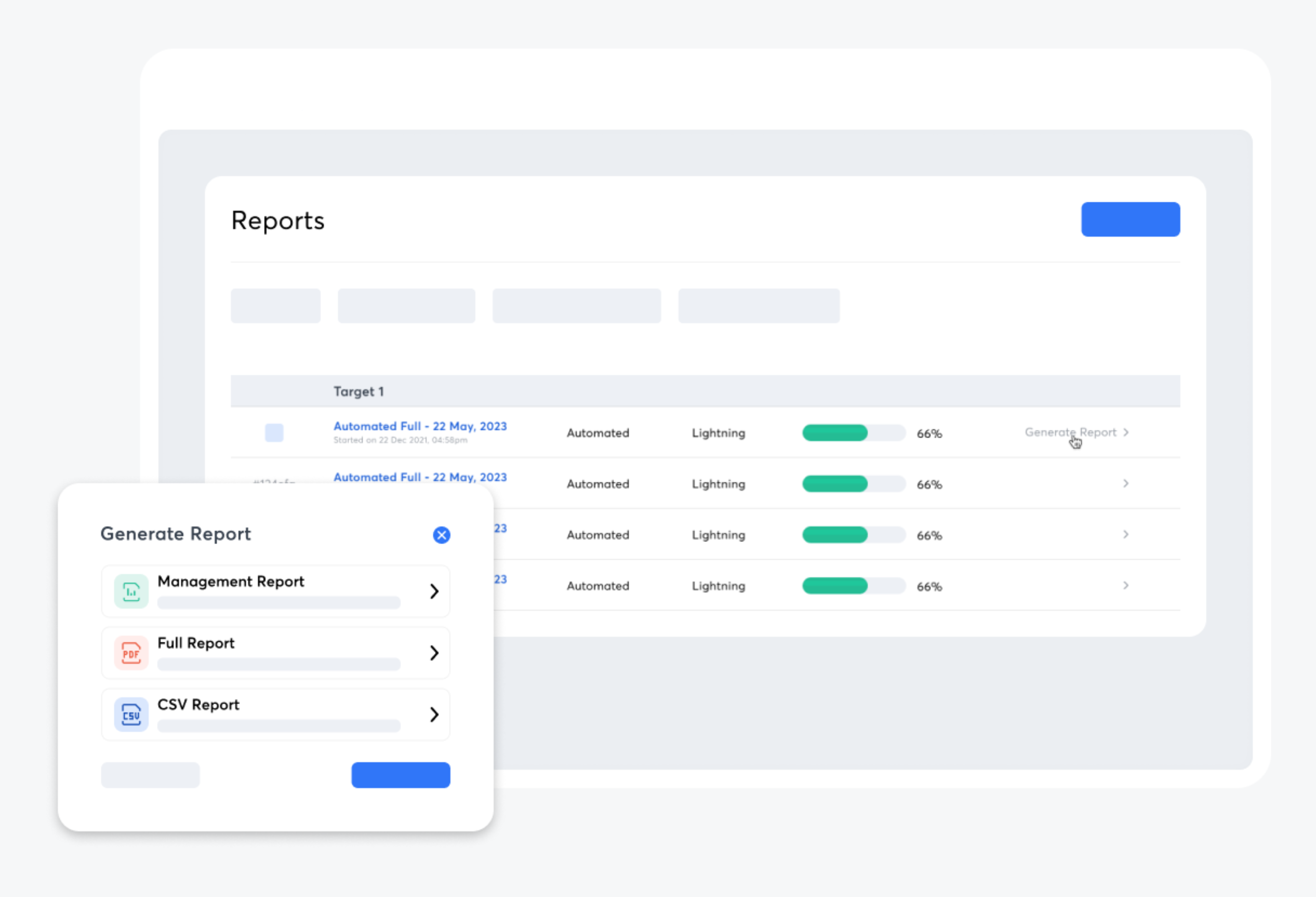1316x897 pixels.
Task: Open the Full Report chevron arrow
Action: [434, 653]
